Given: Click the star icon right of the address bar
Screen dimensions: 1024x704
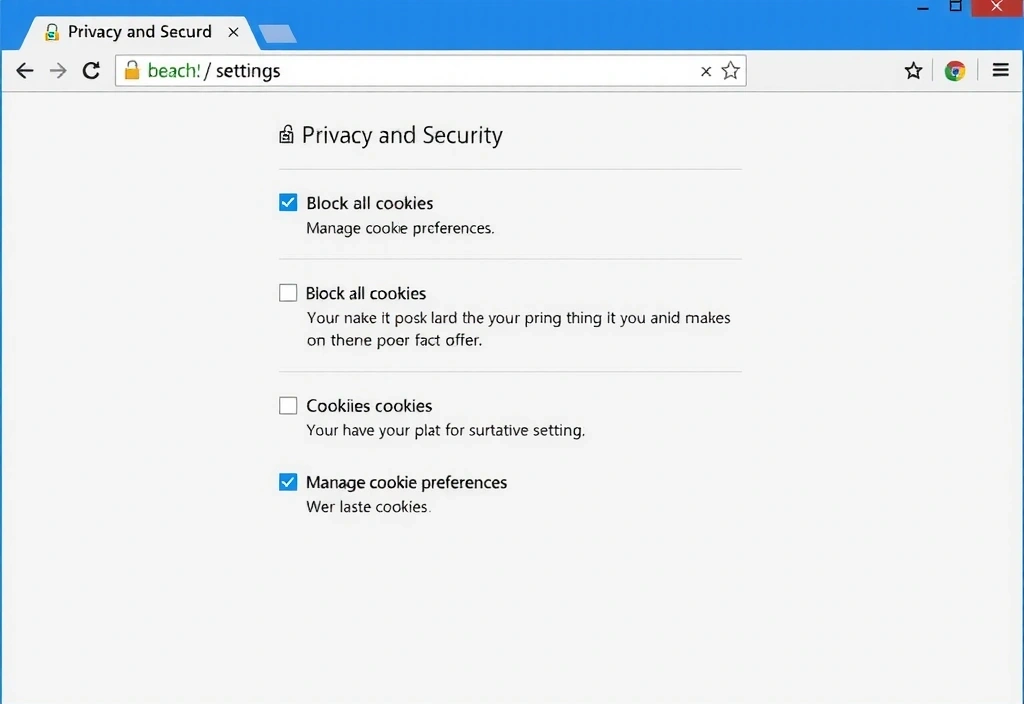Looking at the screenshot, I should pyautogui.click(x=912, y=70).
